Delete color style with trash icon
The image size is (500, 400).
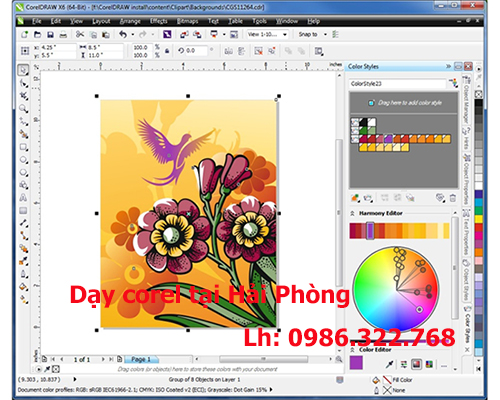coord(453,198)
